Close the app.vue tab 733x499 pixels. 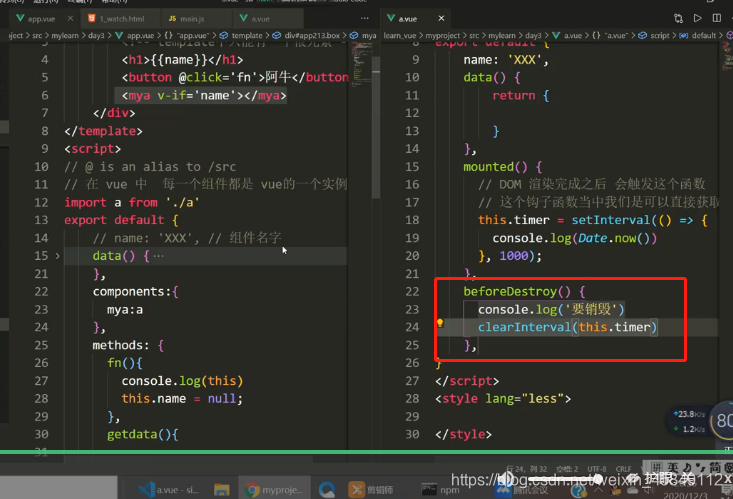click(70, 19)
